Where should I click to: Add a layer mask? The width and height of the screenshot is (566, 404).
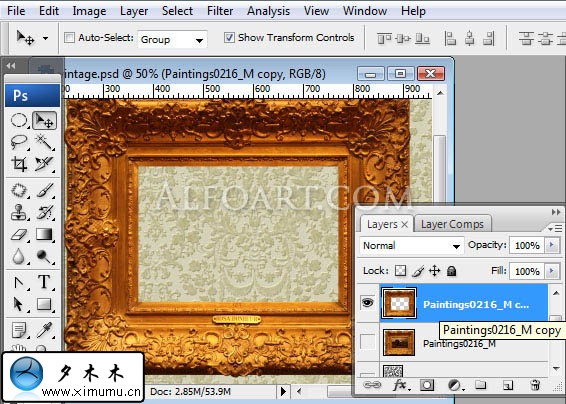[427, 385]
